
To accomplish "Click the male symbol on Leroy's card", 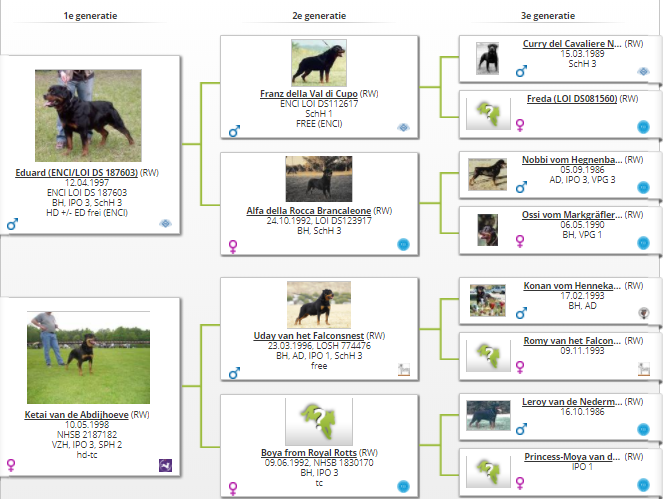I will point(520,426).
